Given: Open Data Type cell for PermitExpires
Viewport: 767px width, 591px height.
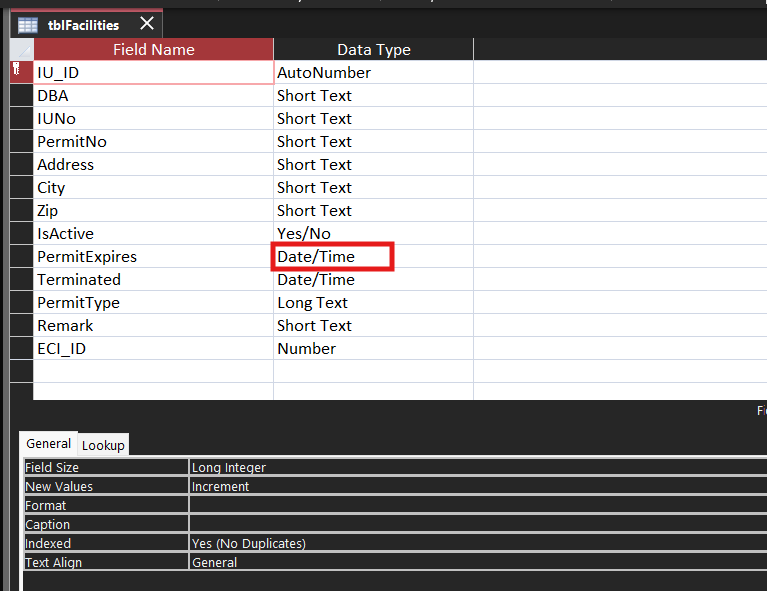Looking at the screenshot, I should pos(373,256).
